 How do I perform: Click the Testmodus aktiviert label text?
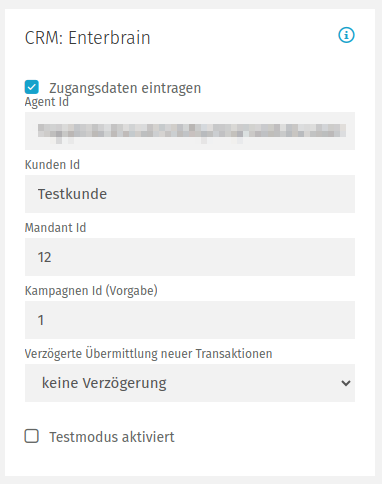(x=112, y=437)
